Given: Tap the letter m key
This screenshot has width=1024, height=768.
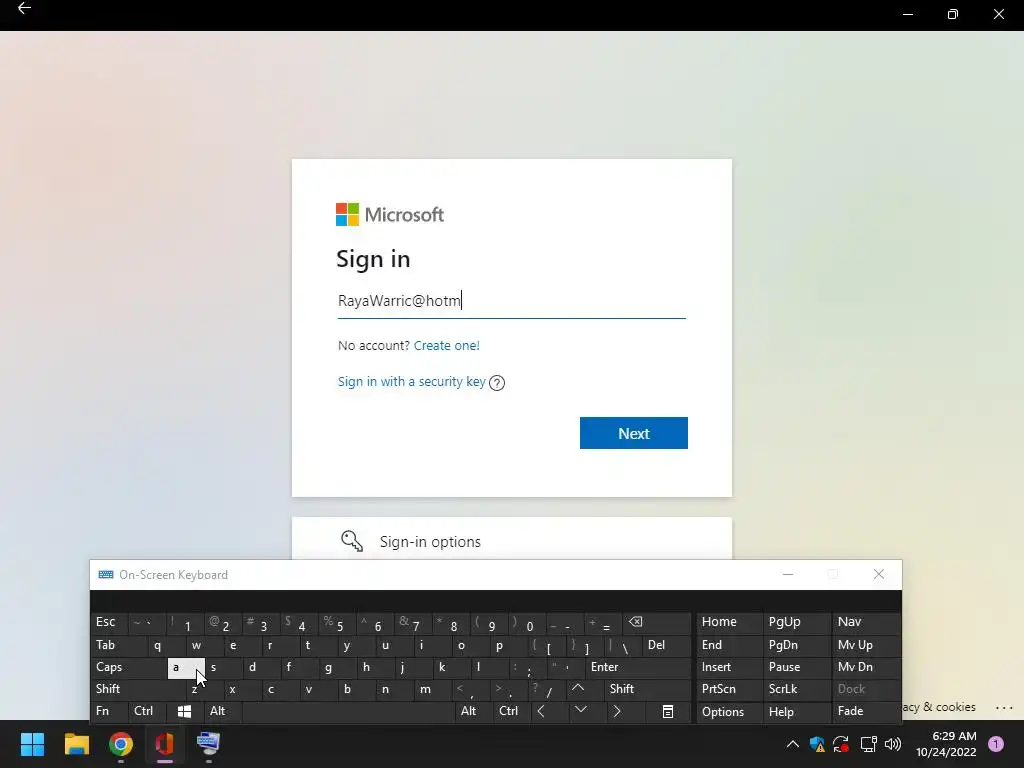Looking at the screenshot, I should (432, 688).
